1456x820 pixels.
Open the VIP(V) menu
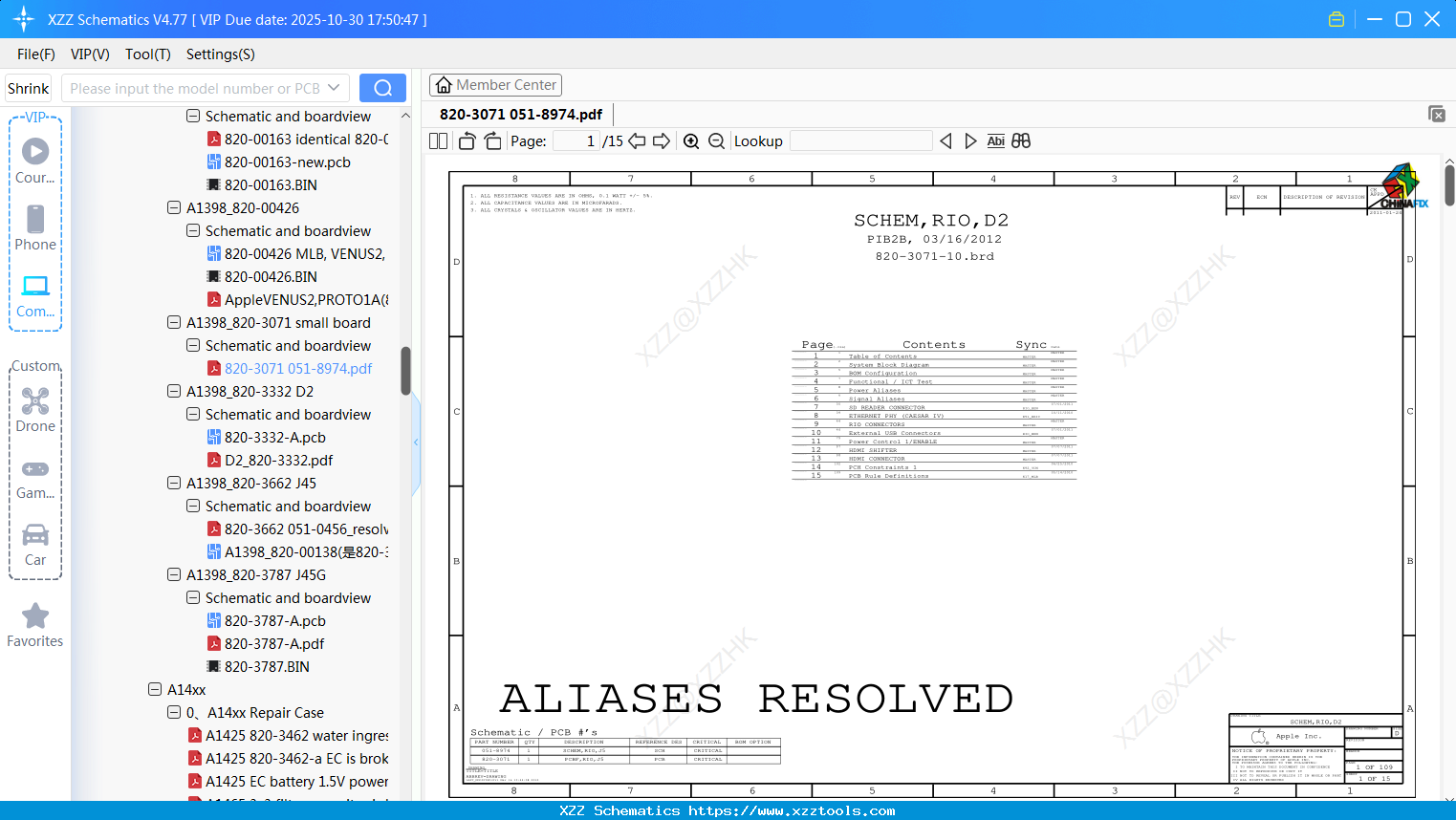point(90,54)
